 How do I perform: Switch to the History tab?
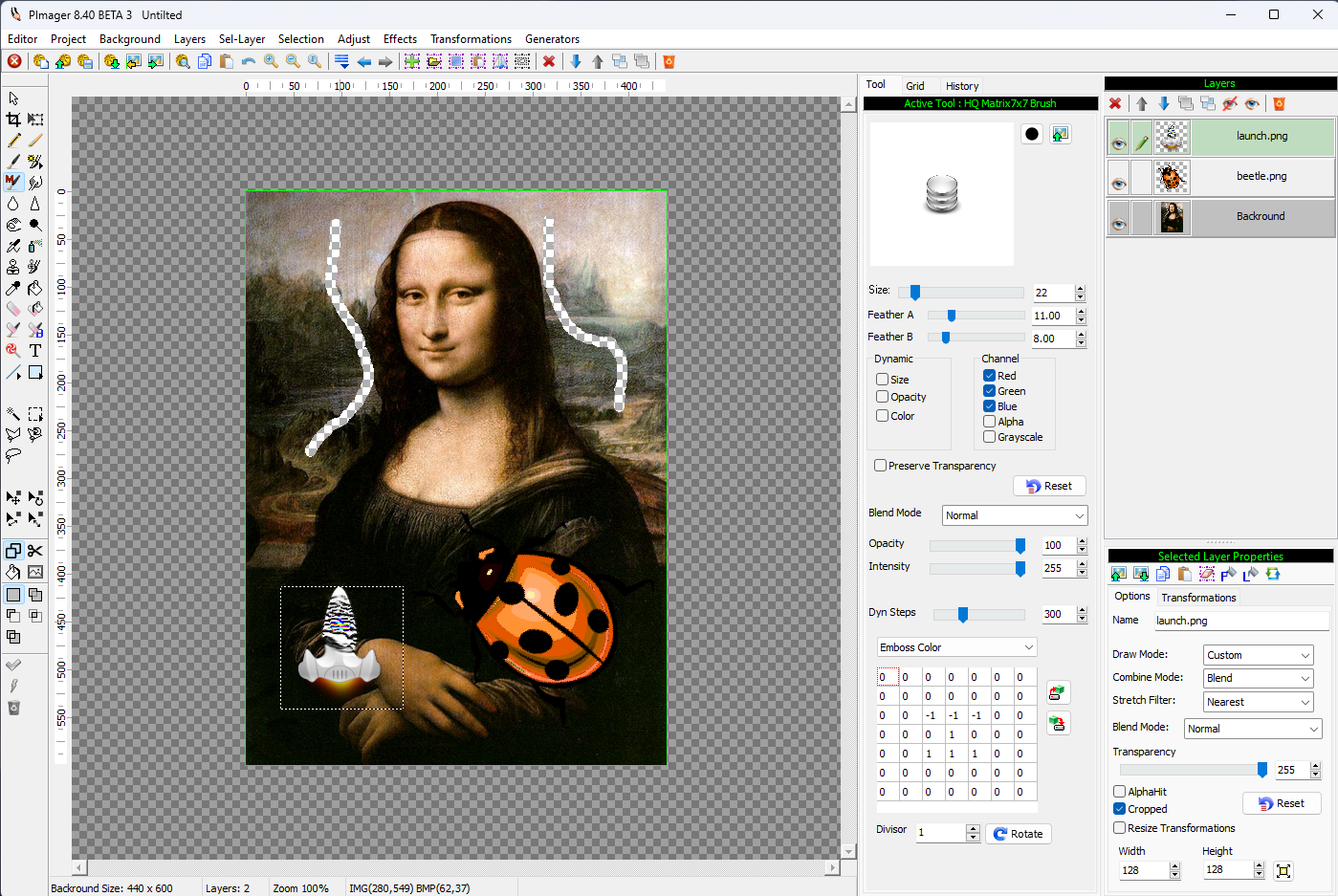point(962,86)
